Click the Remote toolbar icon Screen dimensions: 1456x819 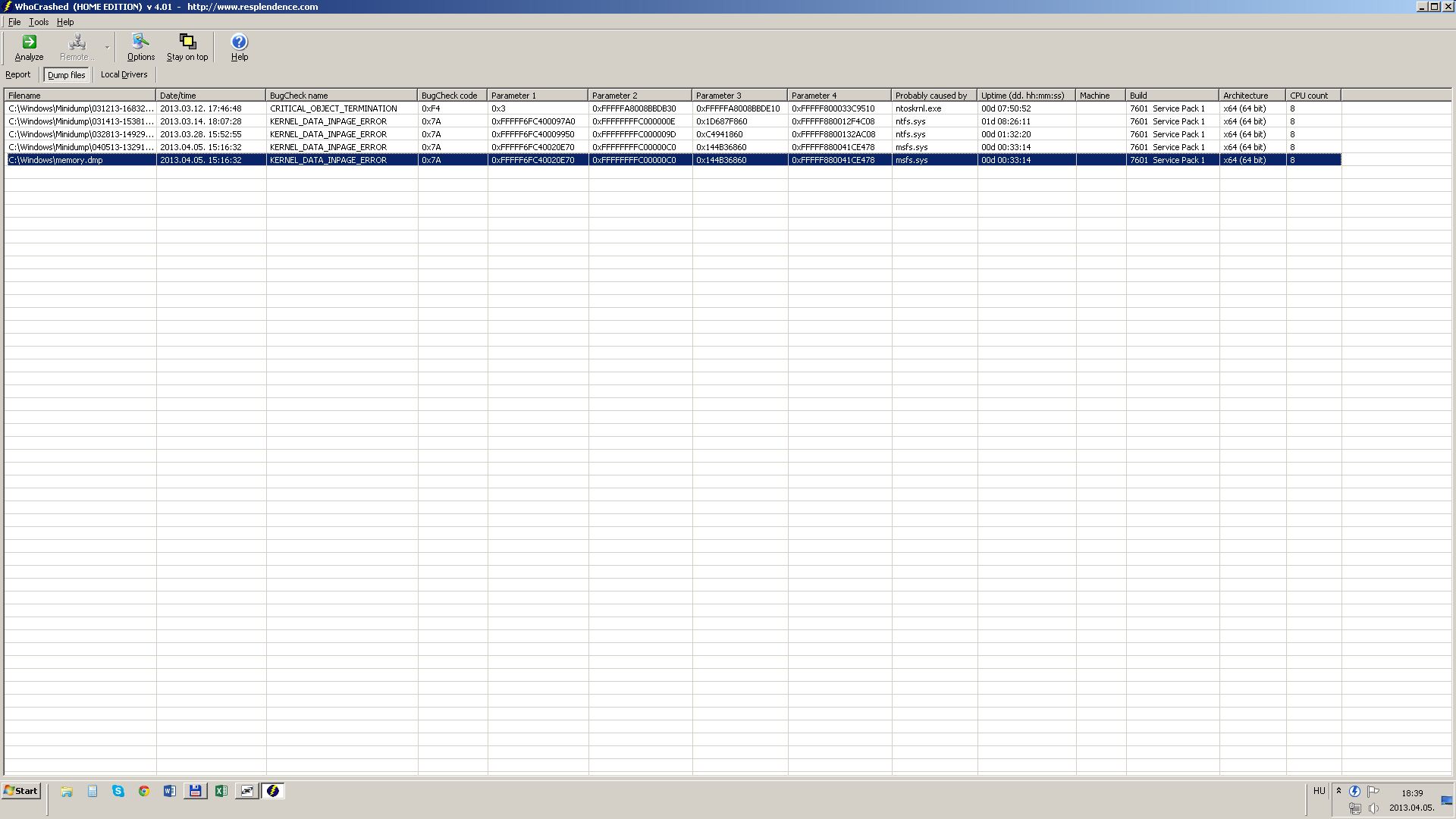coord(77,47)
